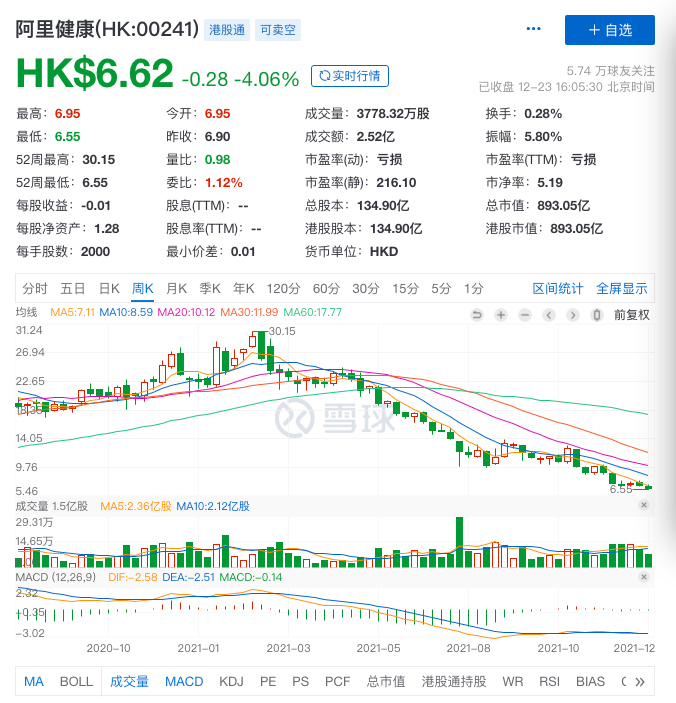Click the MA5:7.11 moving average label
The image size is (676, 703).
[72, 312]
